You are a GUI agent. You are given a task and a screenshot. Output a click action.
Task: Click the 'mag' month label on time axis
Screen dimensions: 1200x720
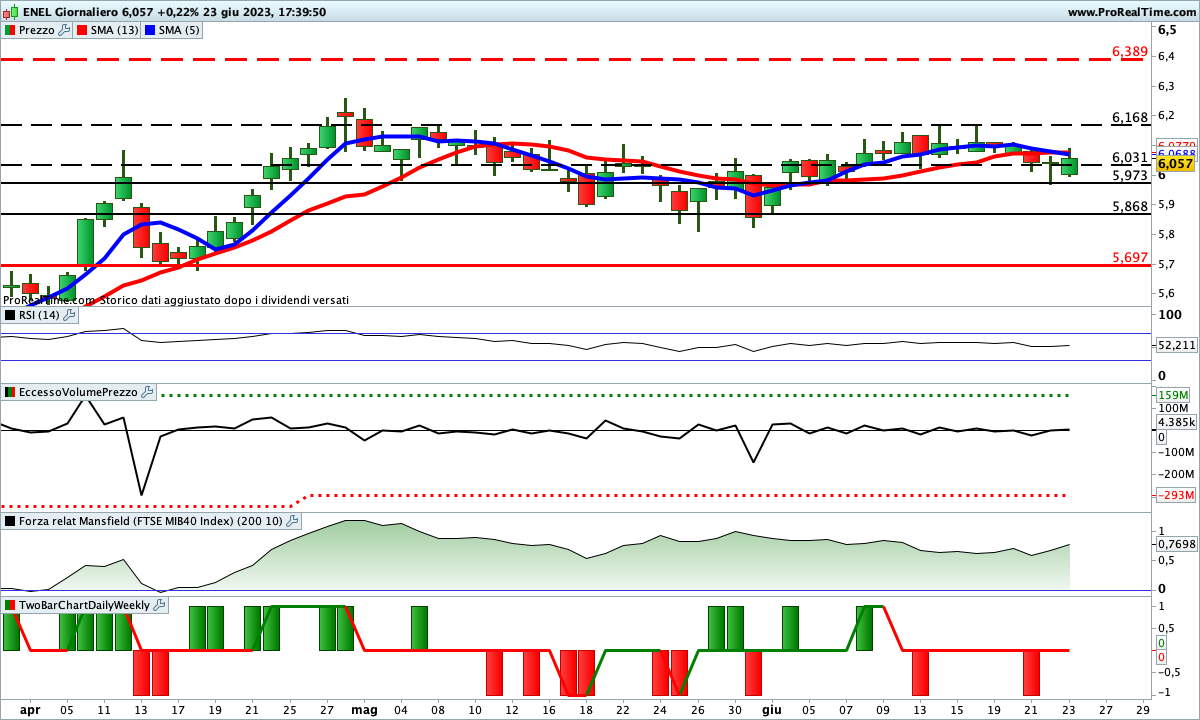[x=365, y=709]
